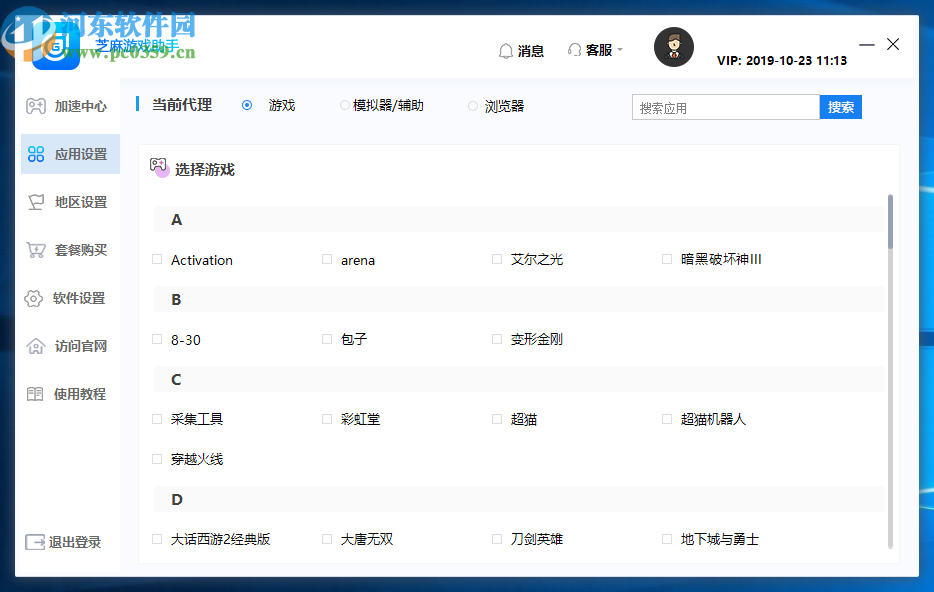Check the 采集工具 checkbox

pos(157,419)
